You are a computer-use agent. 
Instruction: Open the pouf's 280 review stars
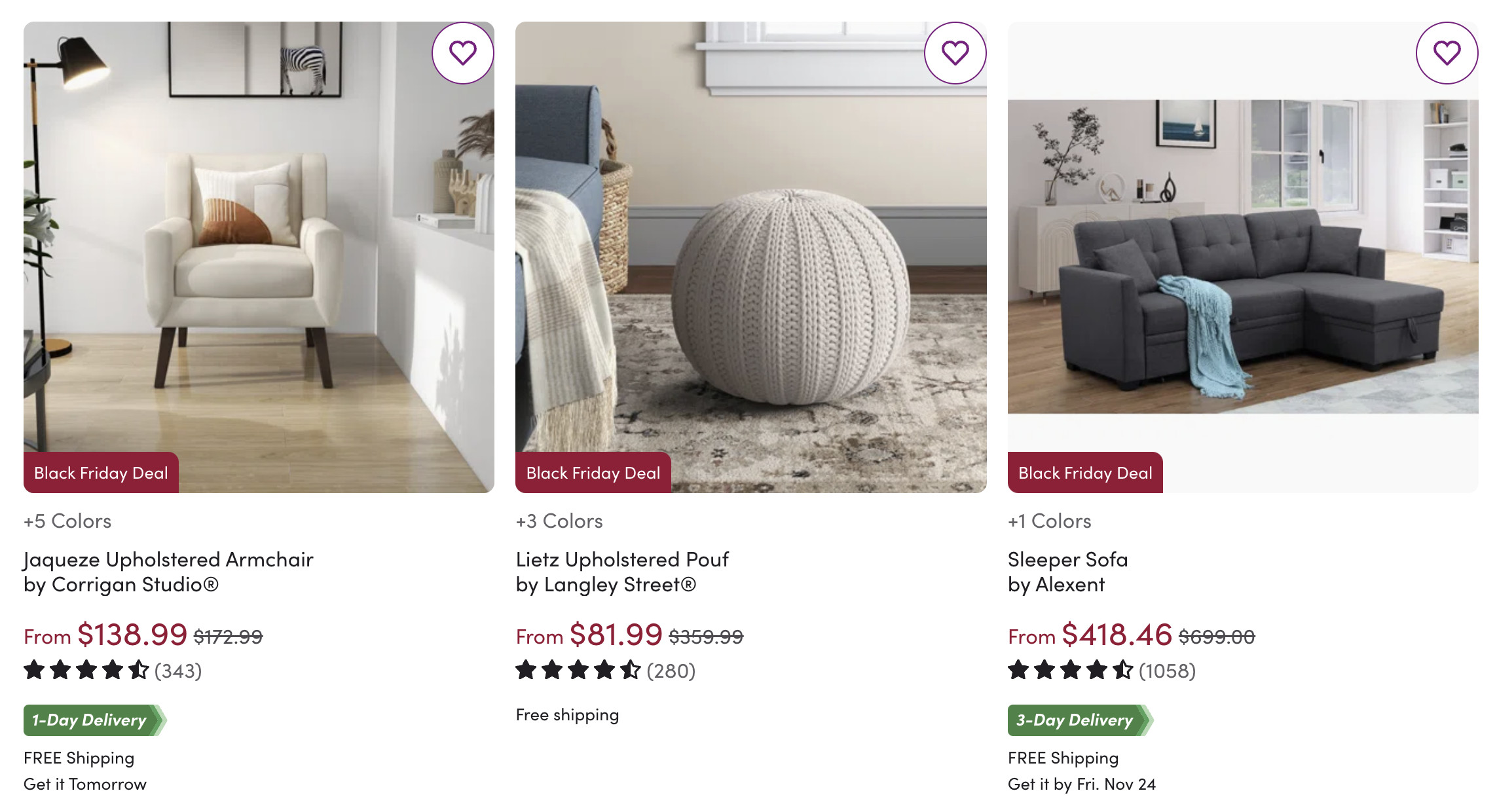[x=605, y=671]
